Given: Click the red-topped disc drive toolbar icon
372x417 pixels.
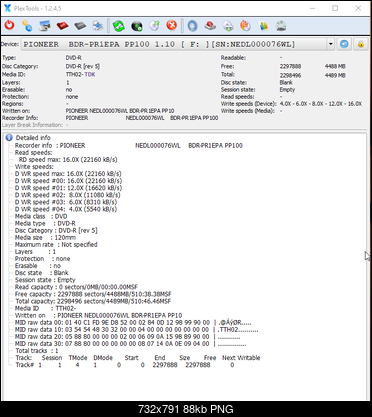Looking at the screenshot, I should pyautogui.click(x=210, y=26).
